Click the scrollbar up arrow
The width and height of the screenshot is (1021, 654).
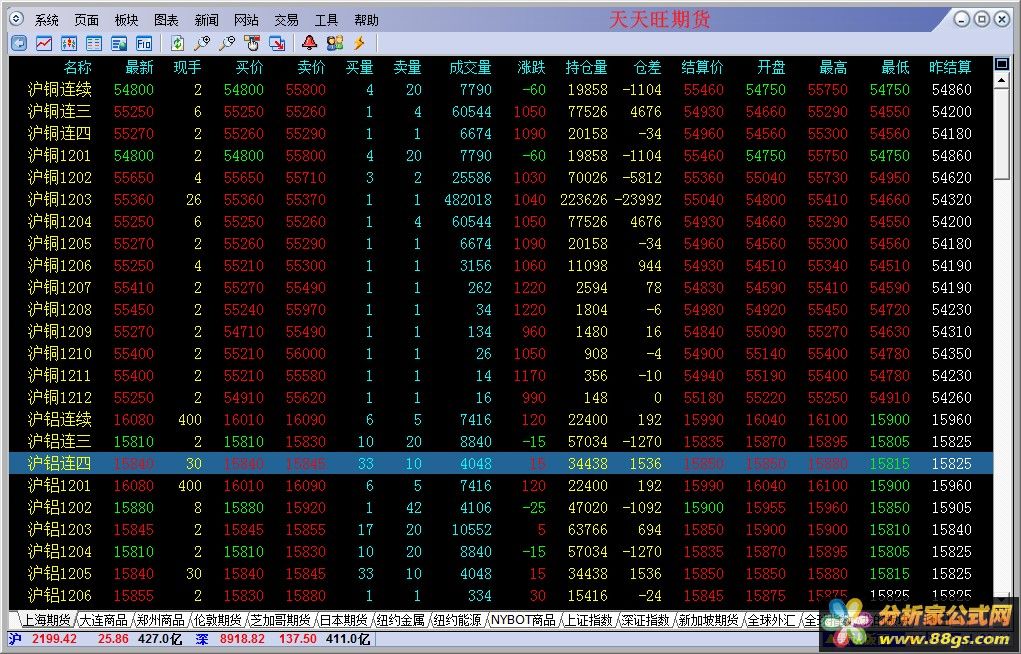tap(1002, 80)
